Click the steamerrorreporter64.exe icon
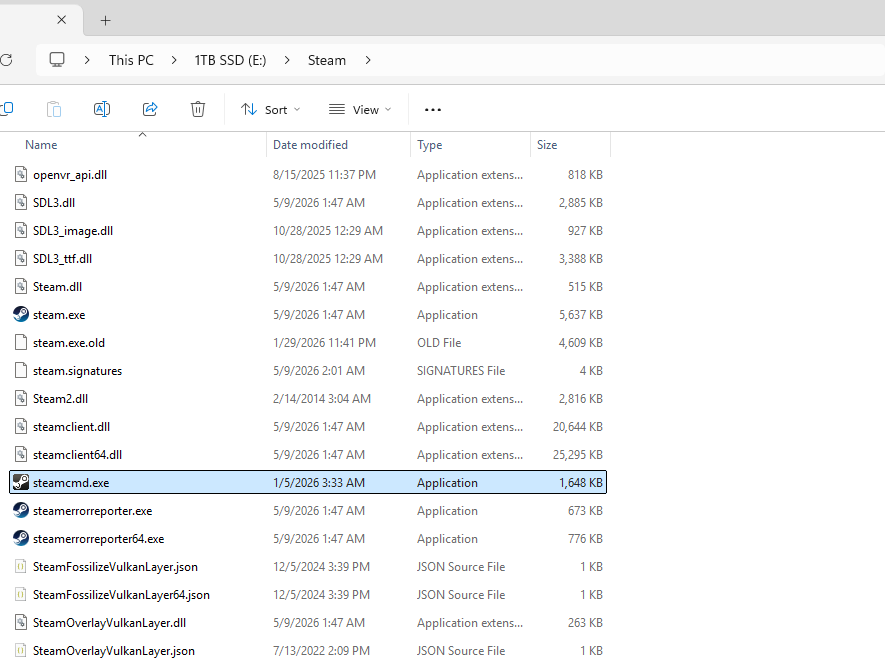885x668 pixels. 21,538
